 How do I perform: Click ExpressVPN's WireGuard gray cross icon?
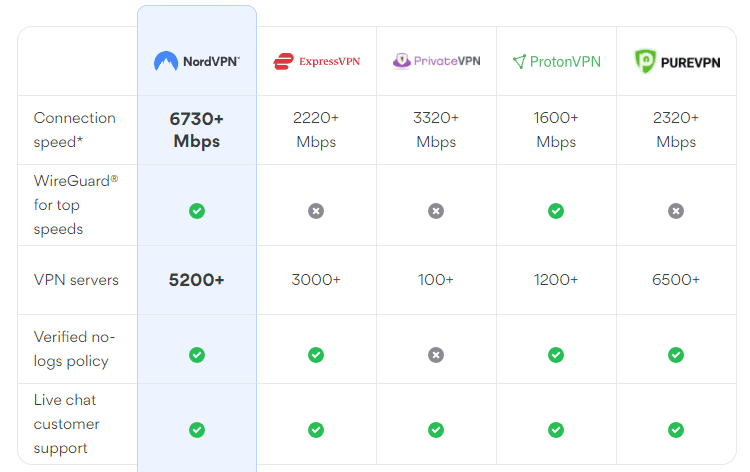pyautogui.click(x=316, y=211)
